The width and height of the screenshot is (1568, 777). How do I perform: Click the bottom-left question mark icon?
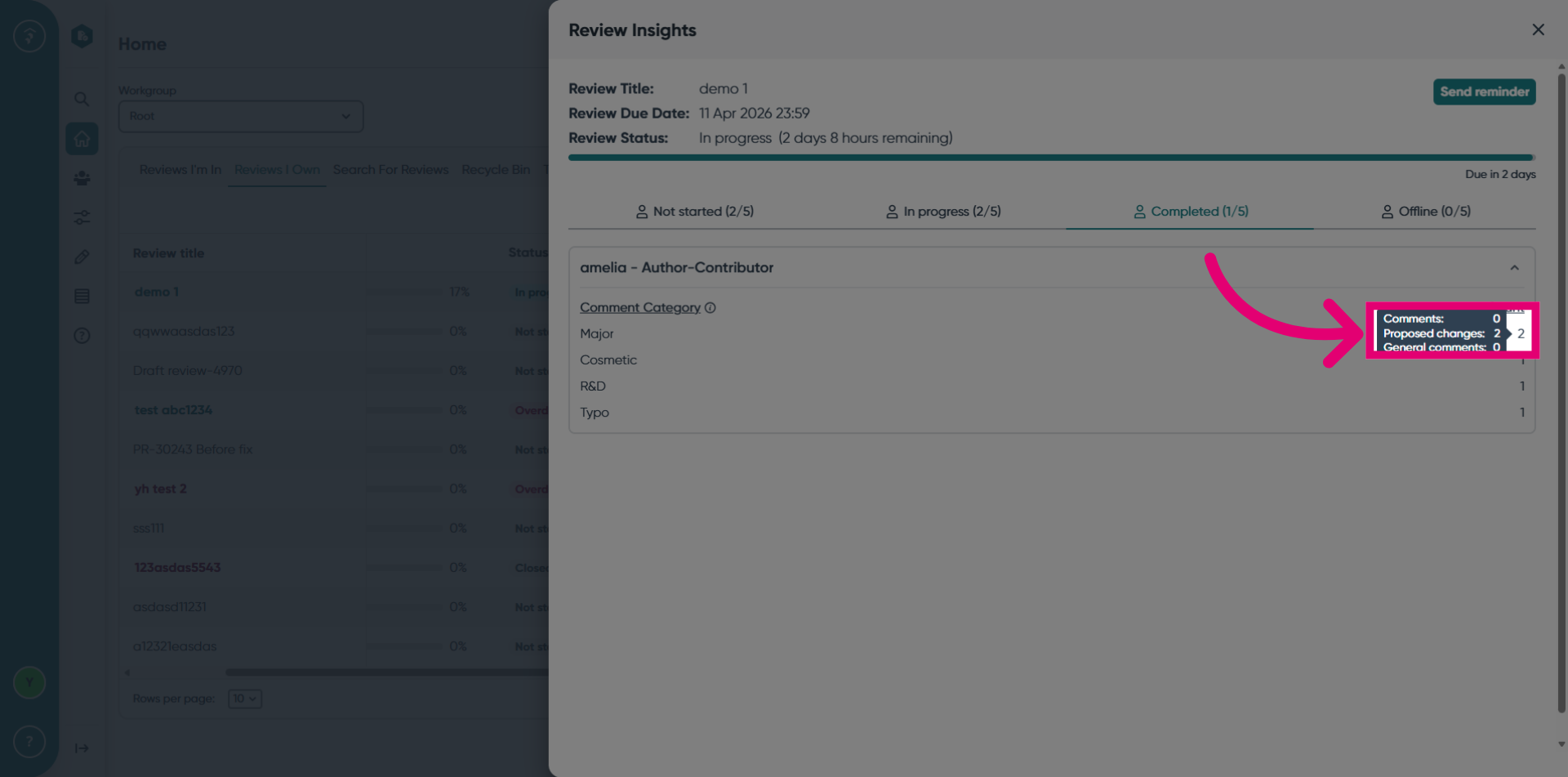coord(29,742)
